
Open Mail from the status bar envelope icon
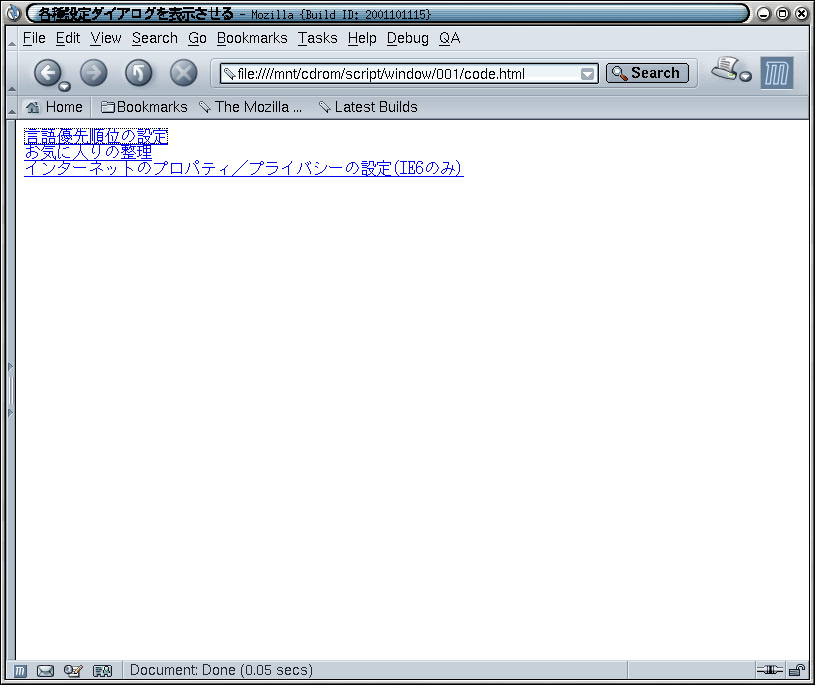pos(45,670)
